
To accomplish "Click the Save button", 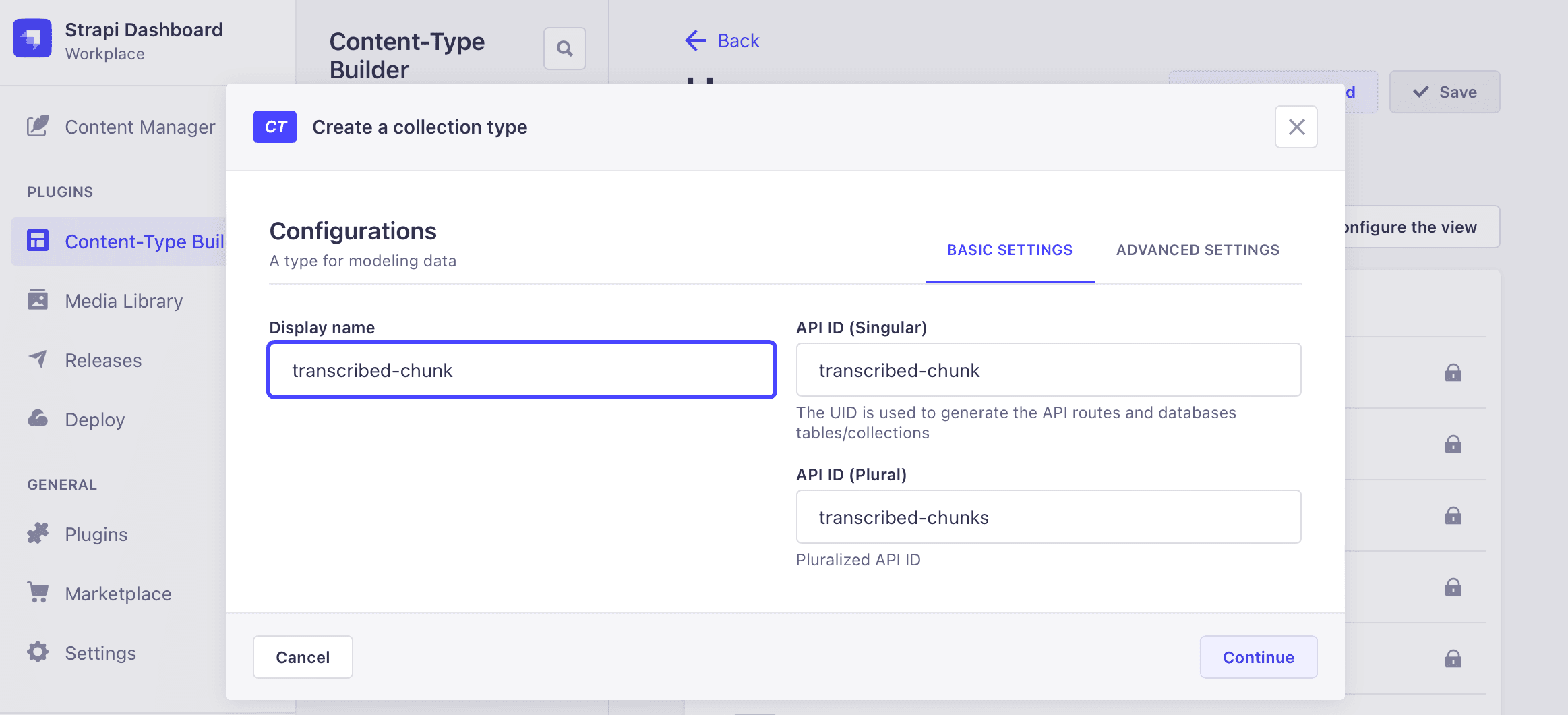I will (1445, 92).
